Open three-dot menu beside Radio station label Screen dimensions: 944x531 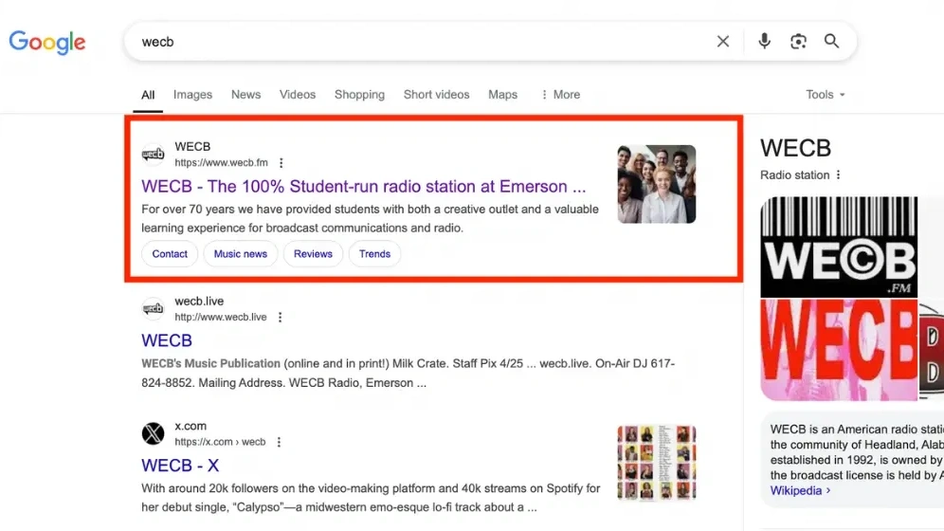point(838,175)
